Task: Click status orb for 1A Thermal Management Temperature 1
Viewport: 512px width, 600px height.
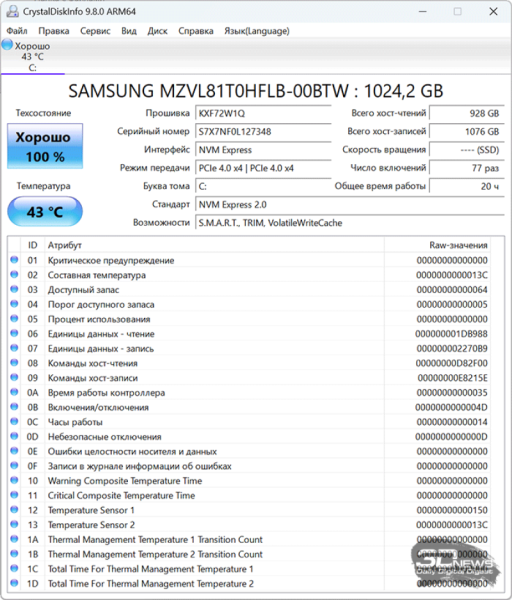Action: click(x=14, y=539)
